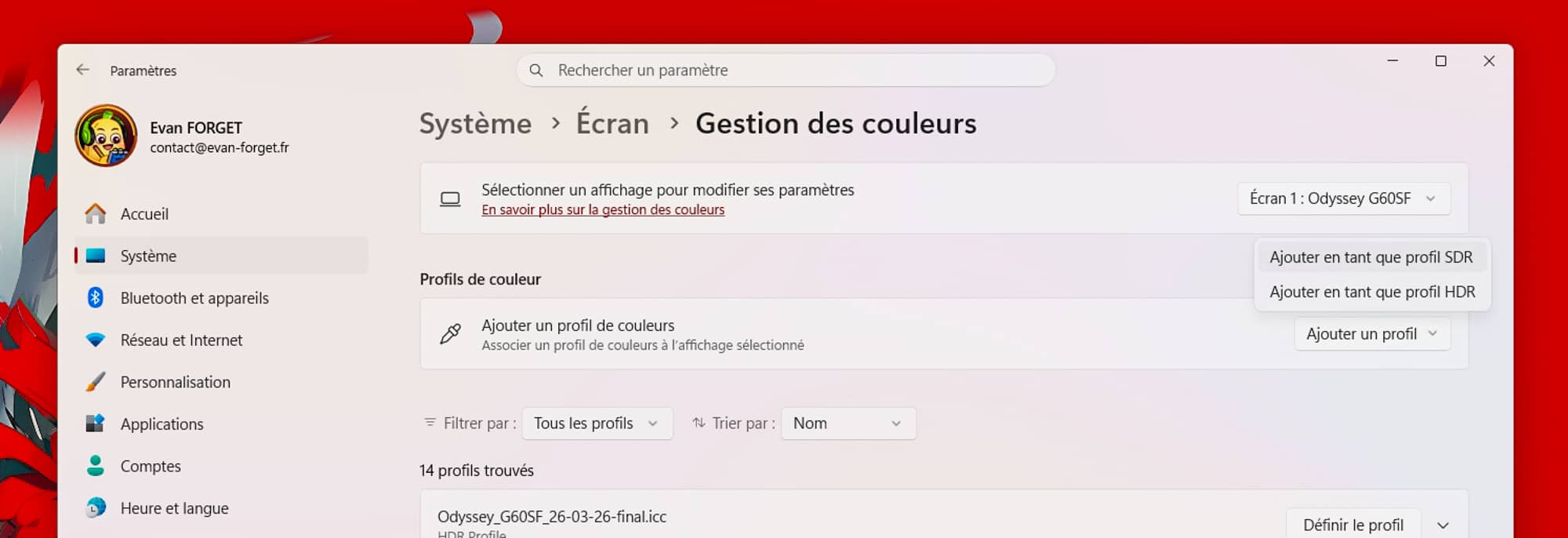This screenshot has height=538, width=1568.
Task: Click the Accueil home icon
Action: (96, 213)
